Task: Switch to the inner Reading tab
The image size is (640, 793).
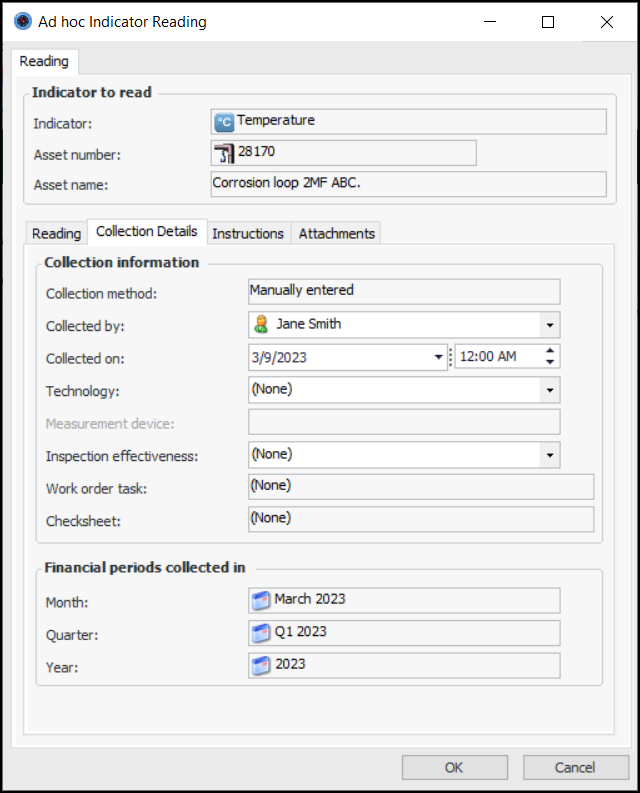Action: [x=56, y=234]
